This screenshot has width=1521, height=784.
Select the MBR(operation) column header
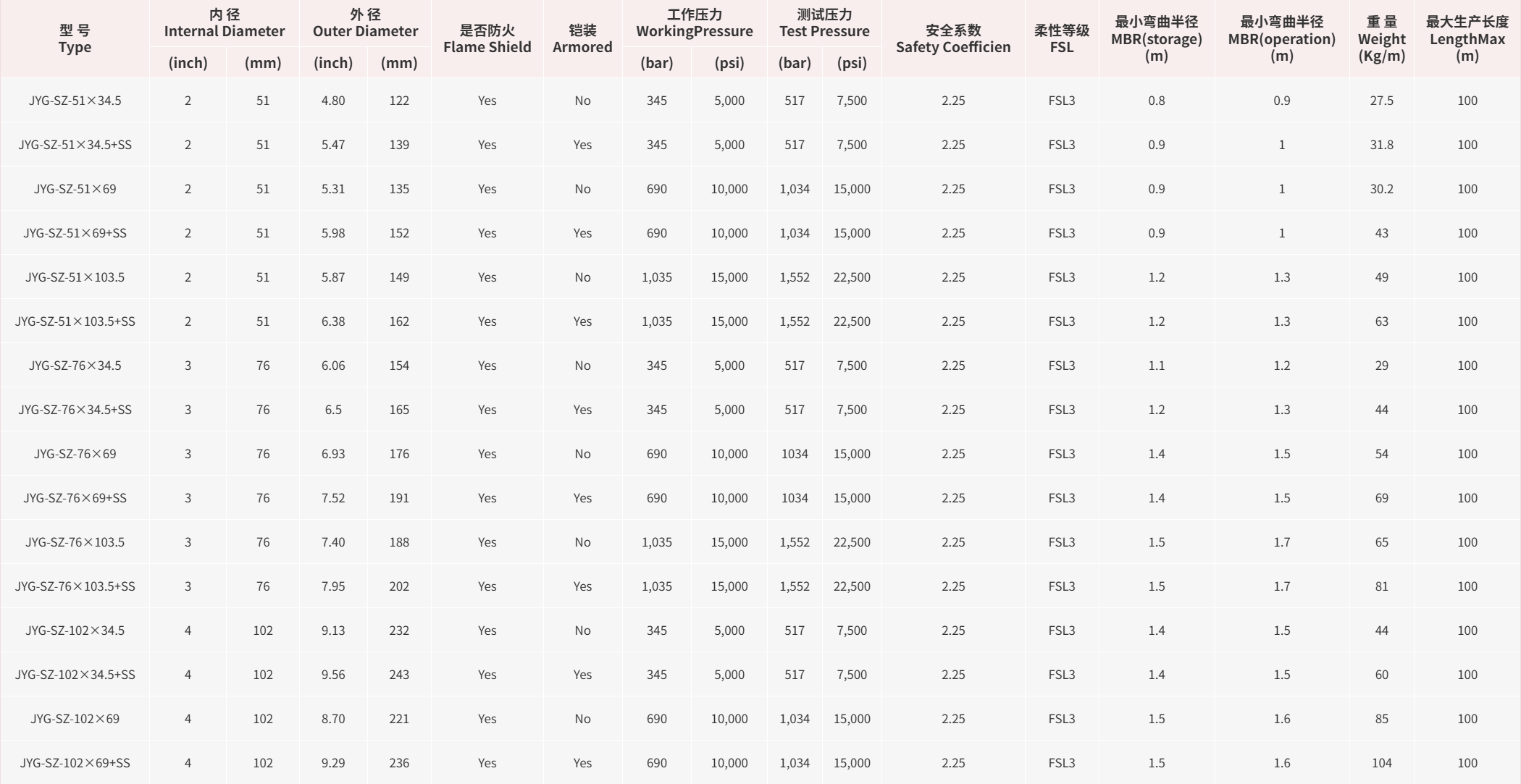pos(1281,39)
